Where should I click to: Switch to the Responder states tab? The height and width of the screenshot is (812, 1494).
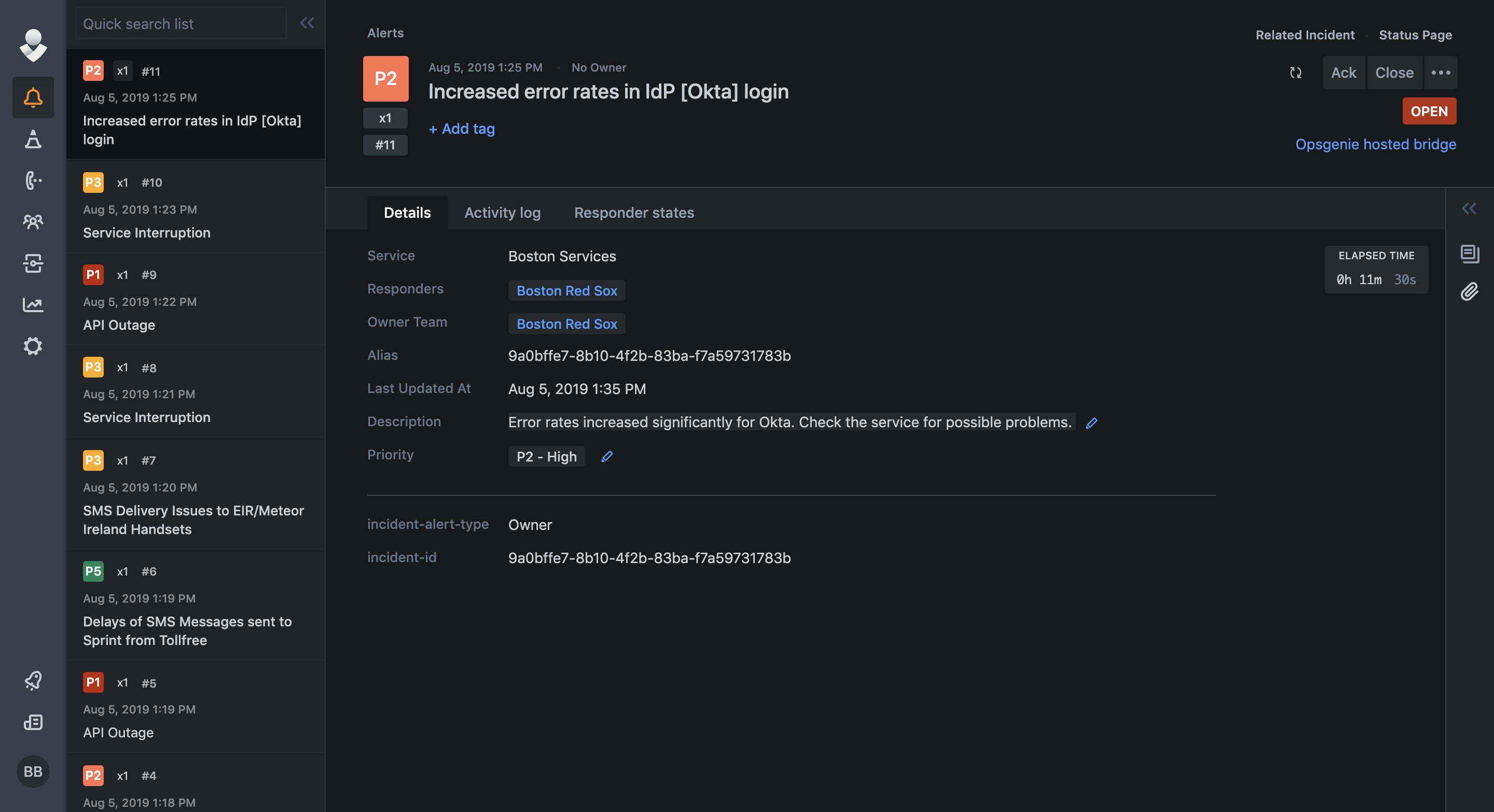(x=634, y=212)
